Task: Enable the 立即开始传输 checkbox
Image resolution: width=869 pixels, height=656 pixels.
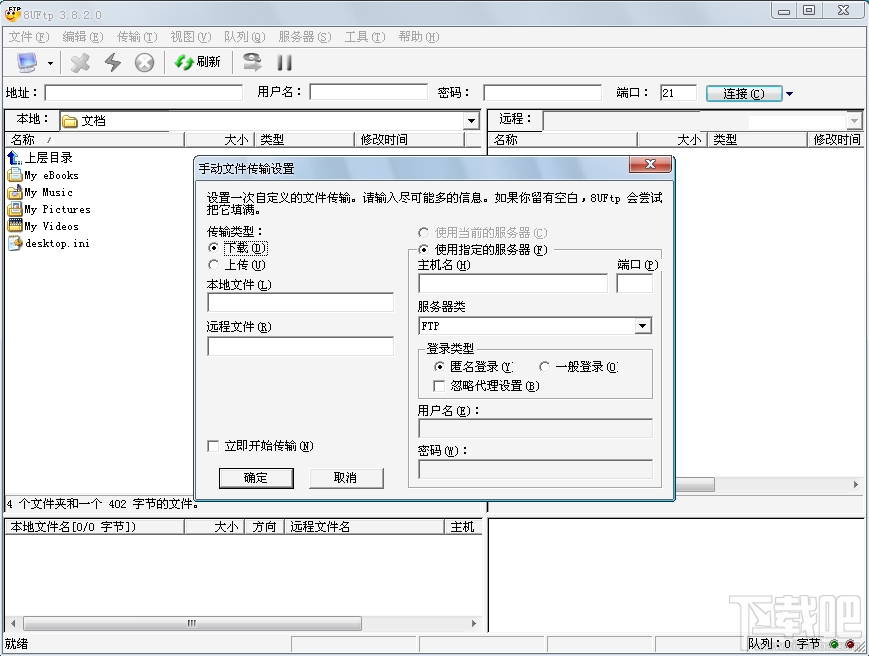Action: (213, 446)
